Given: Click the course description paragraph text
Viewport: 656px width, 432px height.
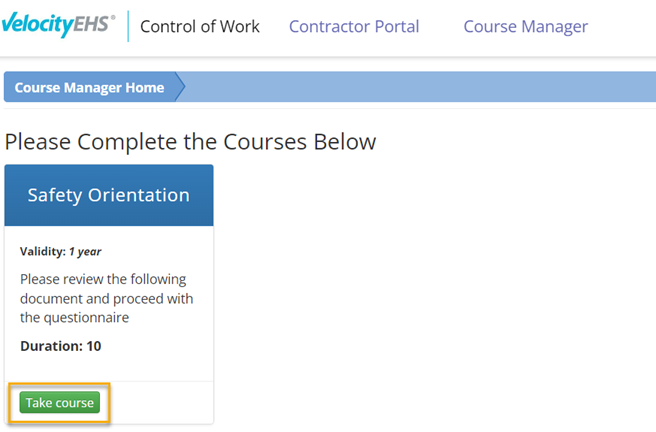Looking at the screenshot, I should (x=107, y=298).
